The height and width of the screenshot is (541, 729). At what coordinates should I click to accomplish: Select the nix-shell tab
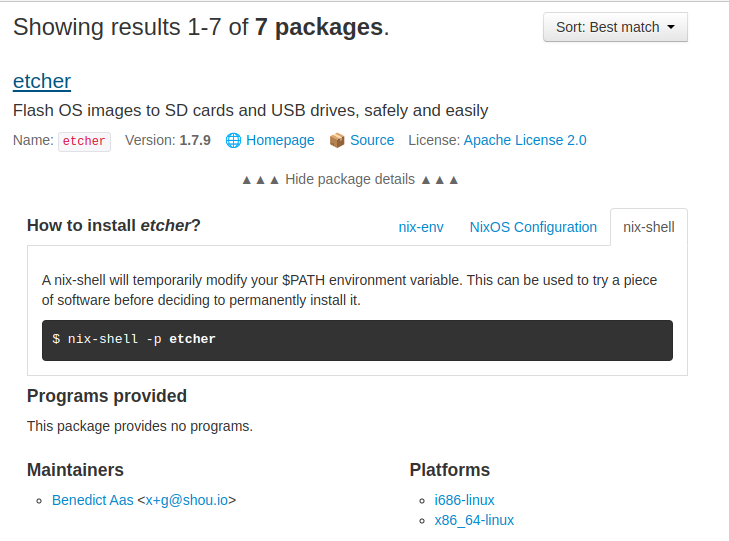click(x=648, y=227)
